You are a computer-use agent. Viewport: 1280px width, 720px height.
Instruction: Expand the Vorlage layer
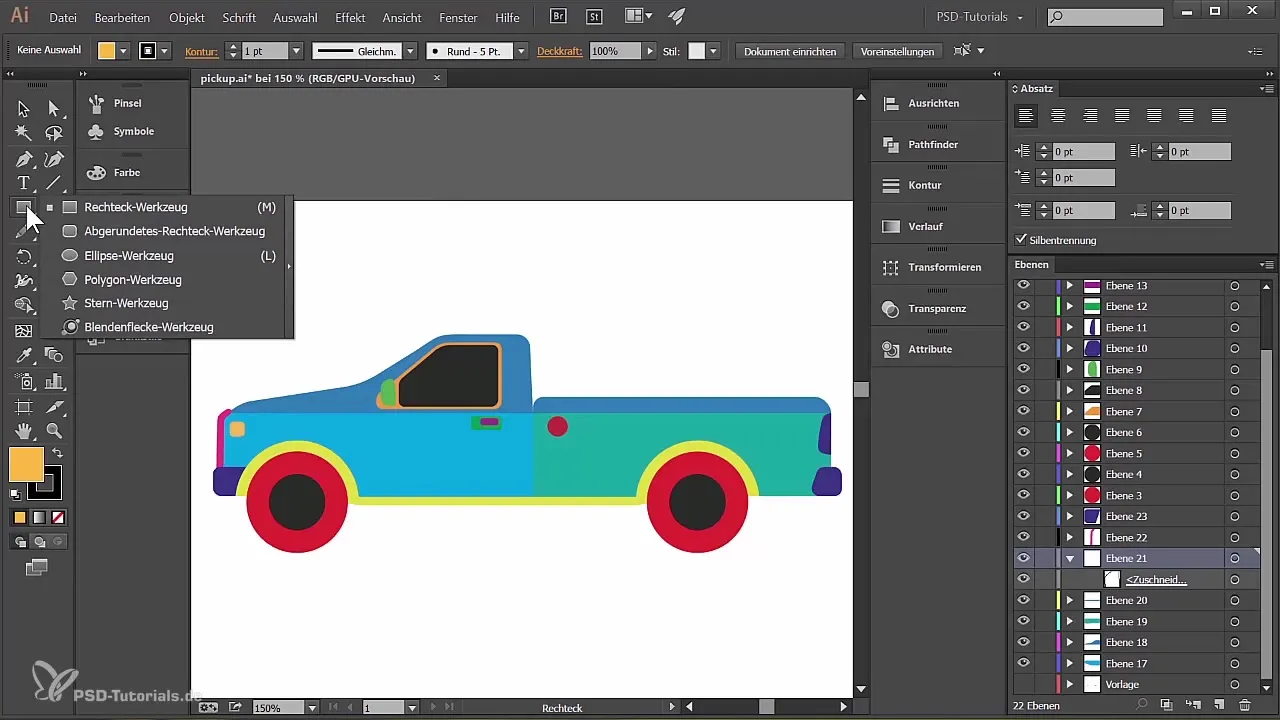tap(1069, 684)
